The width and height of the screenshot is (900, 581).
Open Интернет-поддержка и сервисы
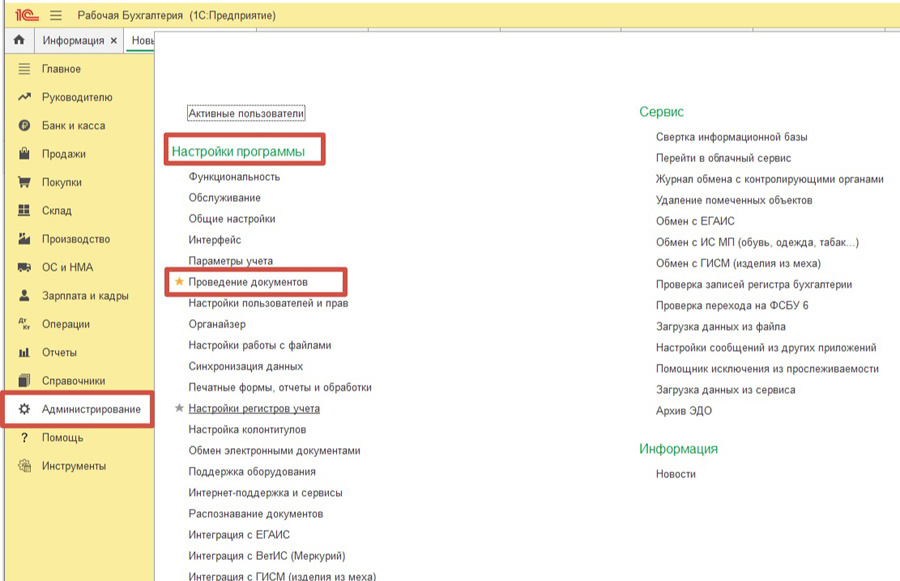pos(265,493)
